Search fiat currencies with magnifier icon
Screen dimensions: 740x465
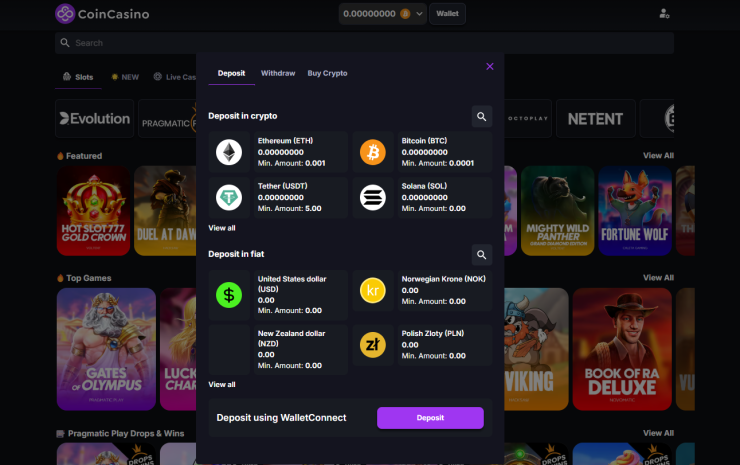coord(482,255)
